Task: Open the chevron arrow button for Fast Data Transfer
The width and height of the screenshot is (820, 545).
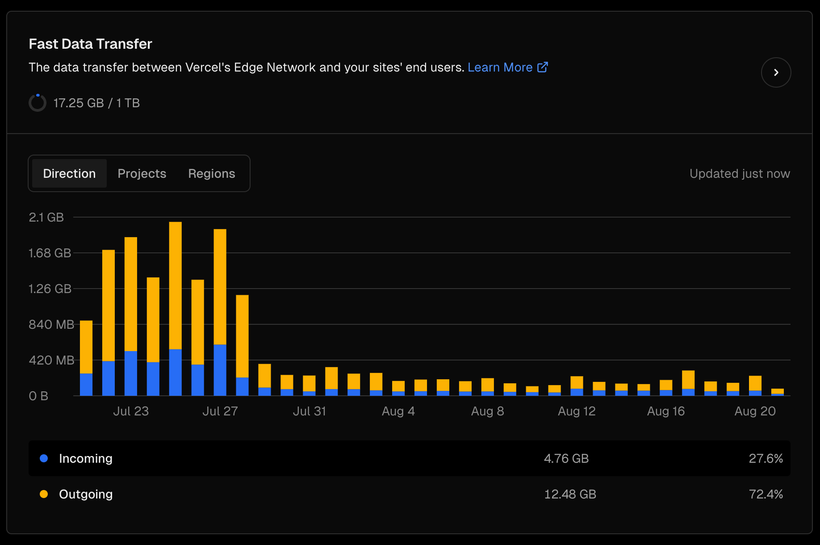Action: [x=776, y=72]
